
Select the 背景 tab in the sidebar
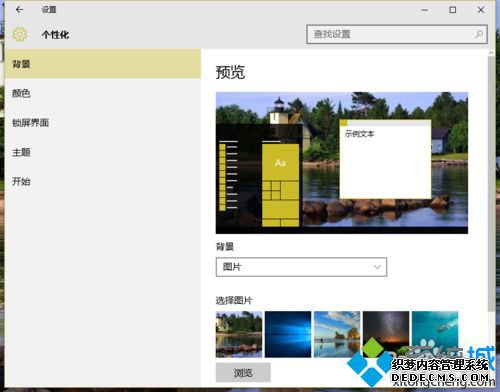point(103,64)
